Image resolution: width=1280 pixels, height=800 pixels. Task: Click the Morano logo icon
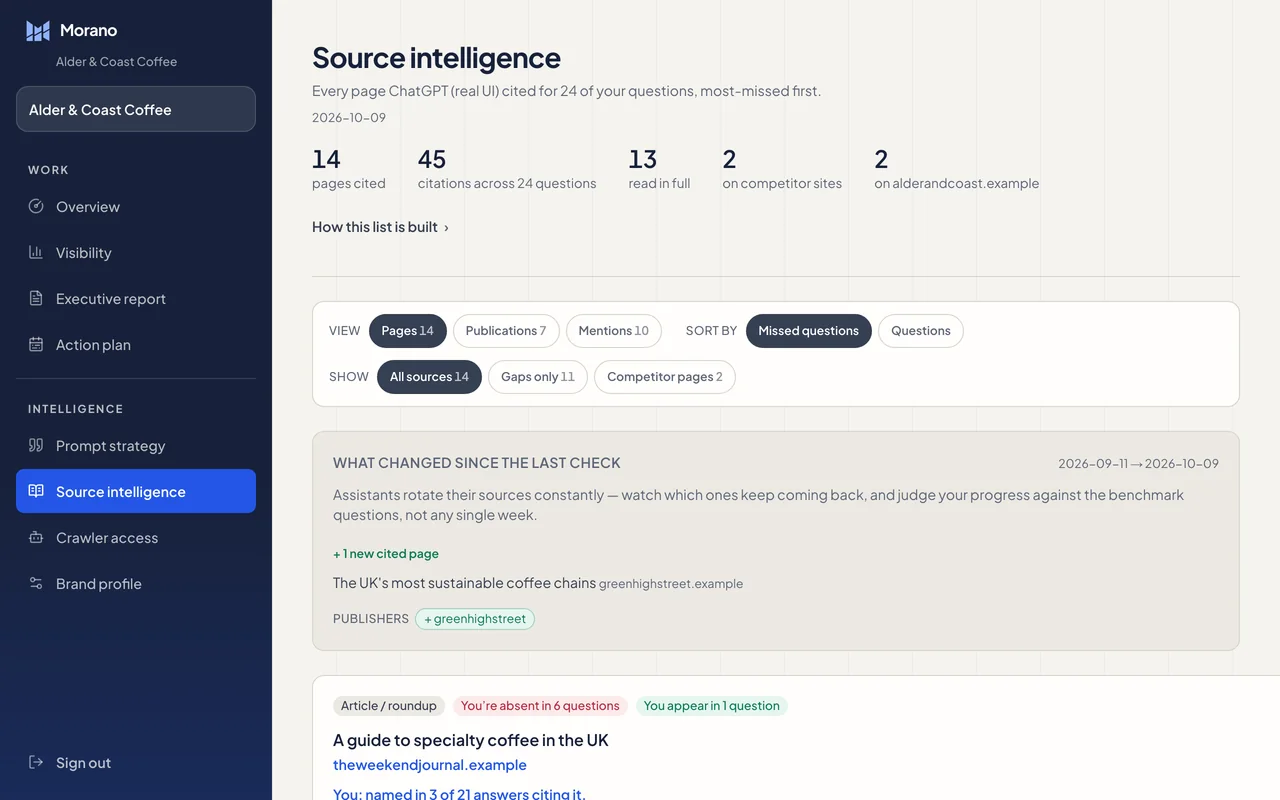pyautogui.click(x=38, y=31)
